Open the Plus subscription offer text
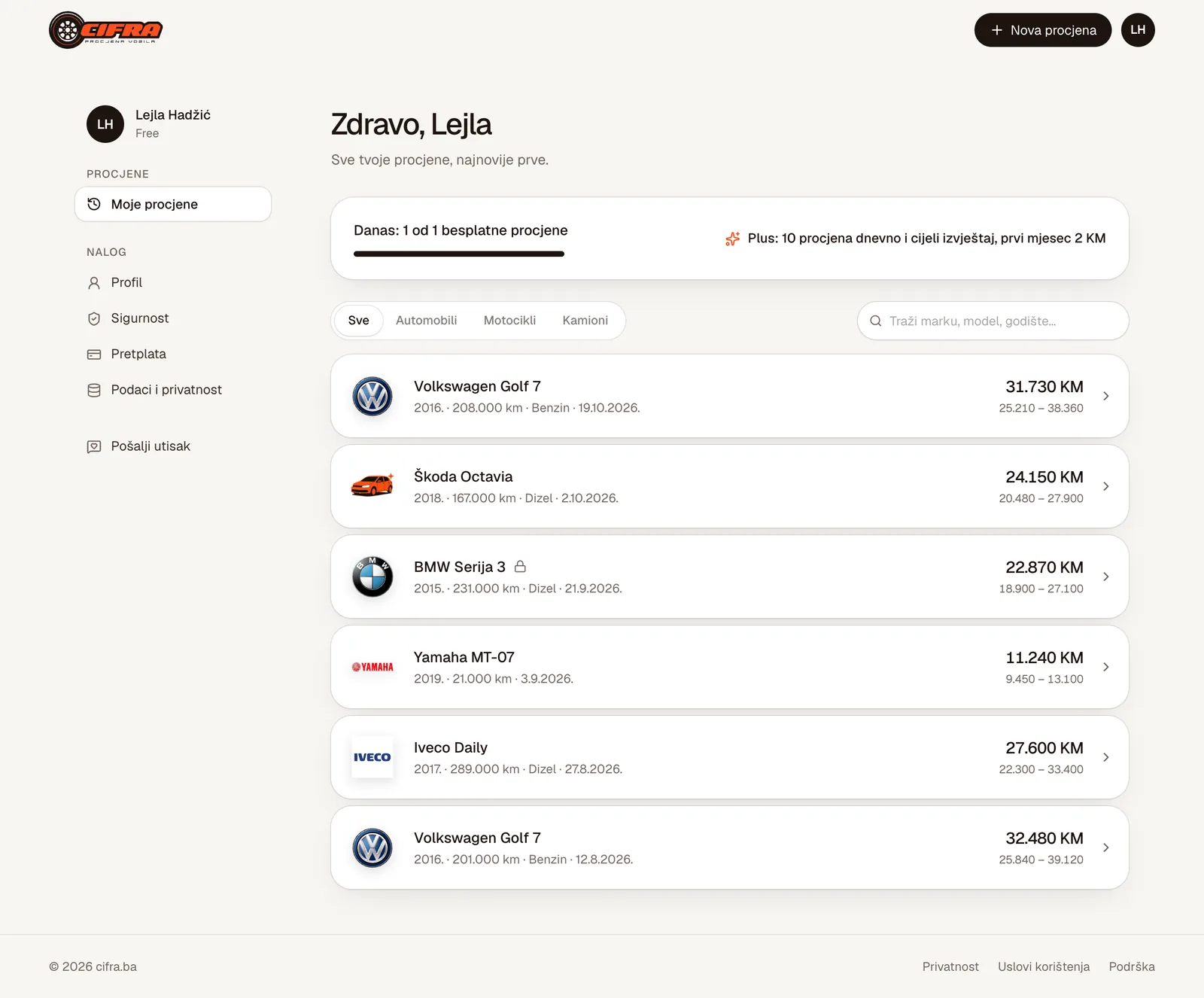Image resolution: width=1204 pixels, height=998 pixels. click(926, 238)
